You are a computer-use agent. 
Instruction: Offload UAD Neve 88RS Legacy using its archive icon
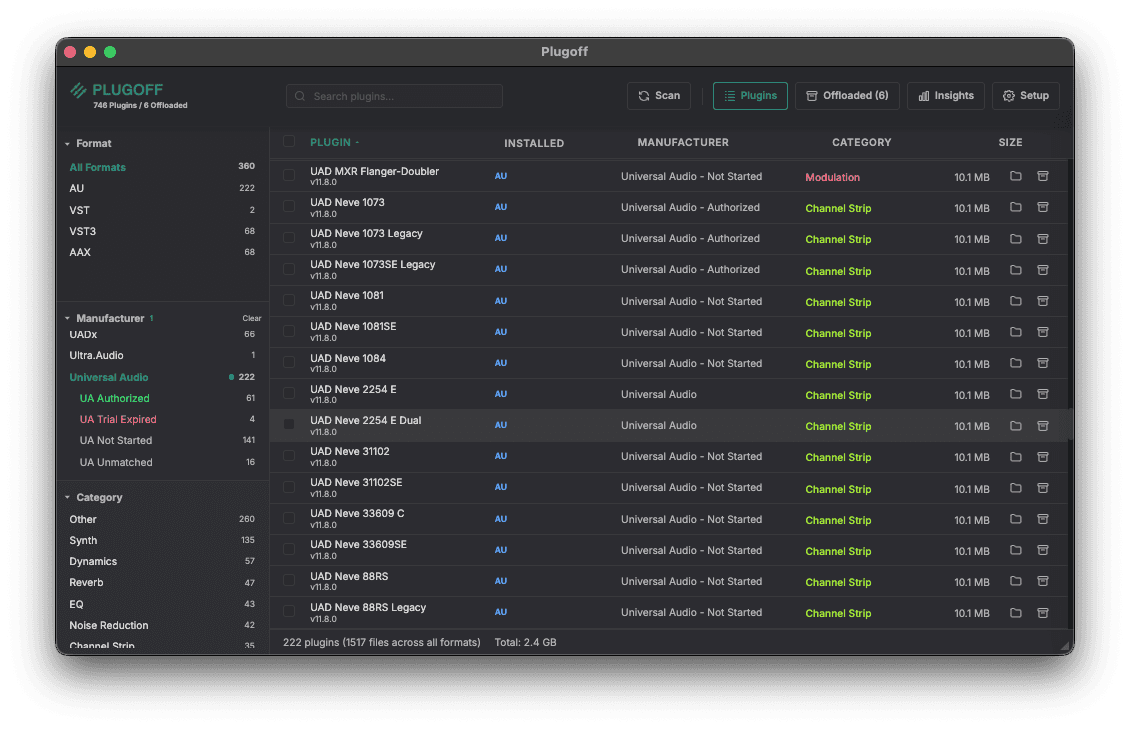1043,613
